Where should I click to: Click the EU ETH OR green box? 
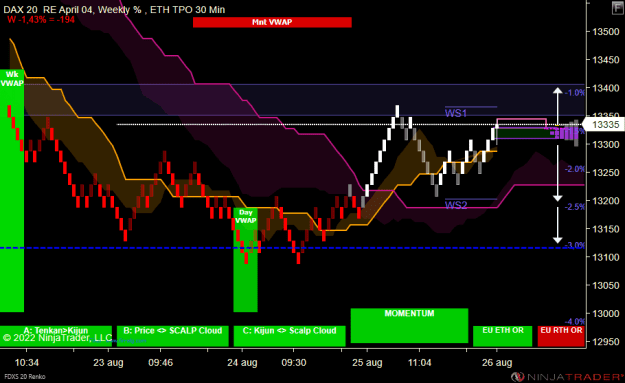tap(503, 336)
